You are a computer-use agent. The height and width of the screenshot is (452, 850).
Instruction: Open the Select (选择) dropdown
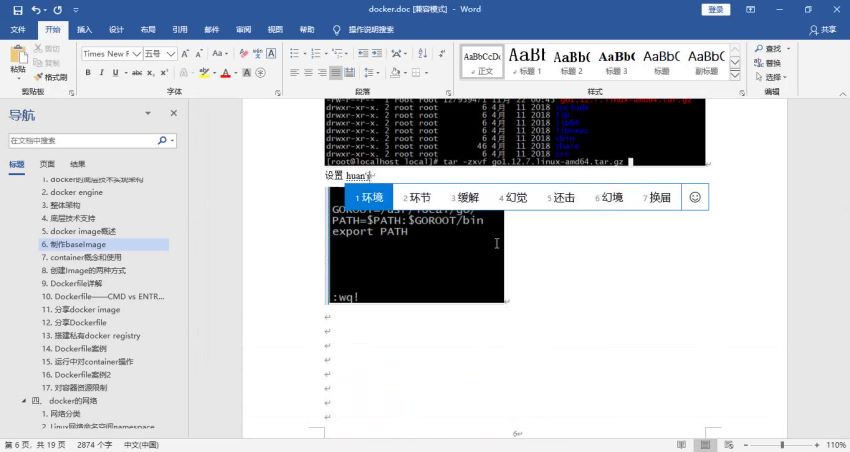(x=771, y=77)
